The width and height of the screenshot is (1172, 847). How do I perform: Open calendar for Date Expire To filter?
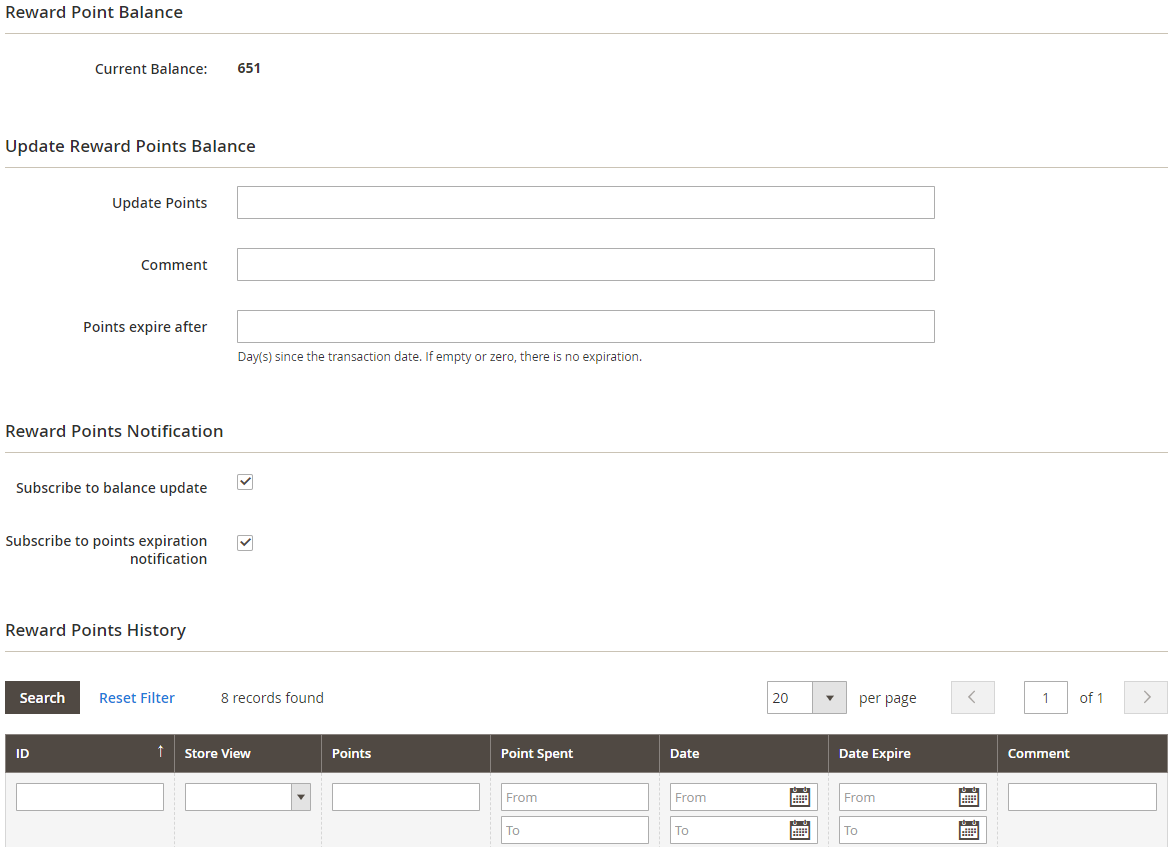969,830
